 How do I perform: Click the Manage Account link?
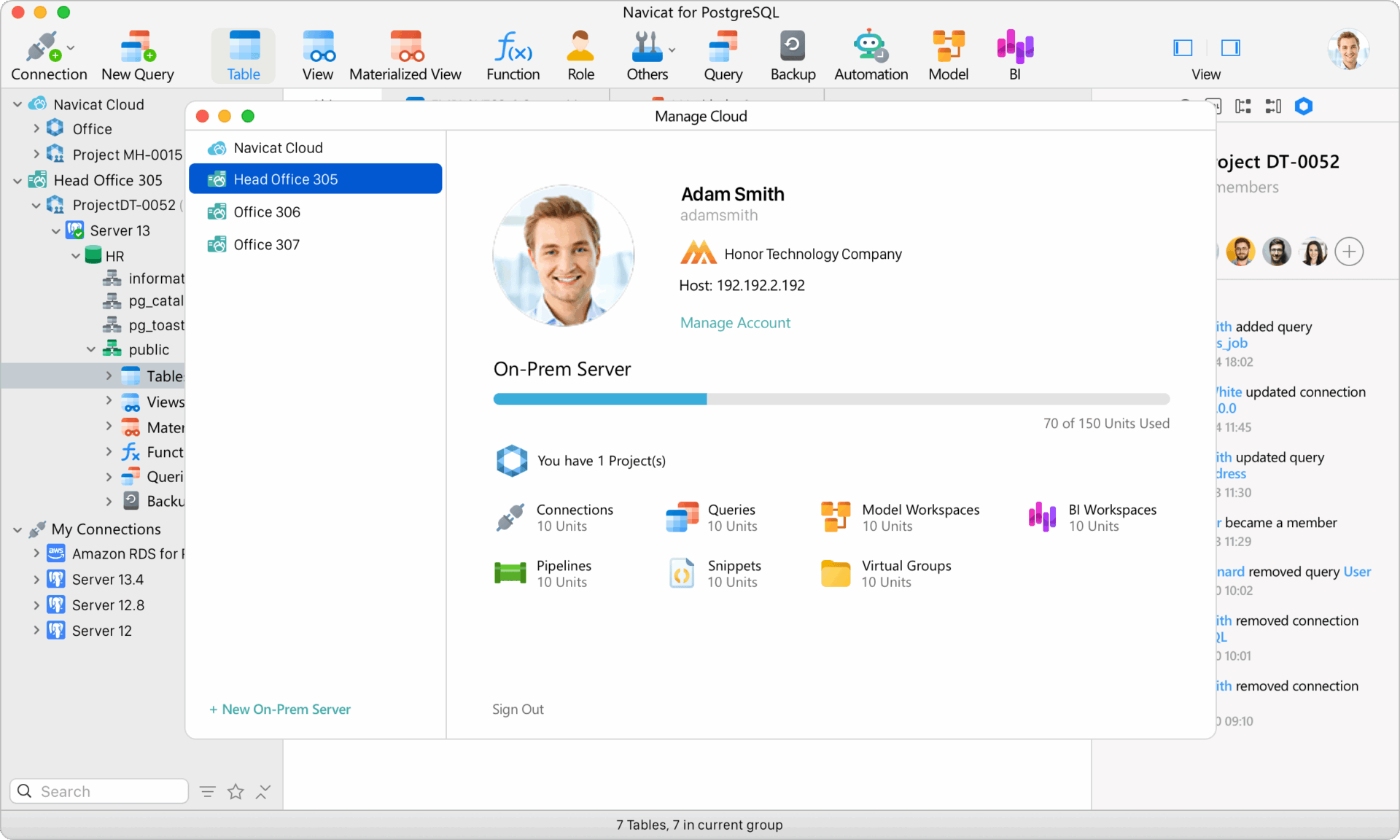tap(735, 323)
